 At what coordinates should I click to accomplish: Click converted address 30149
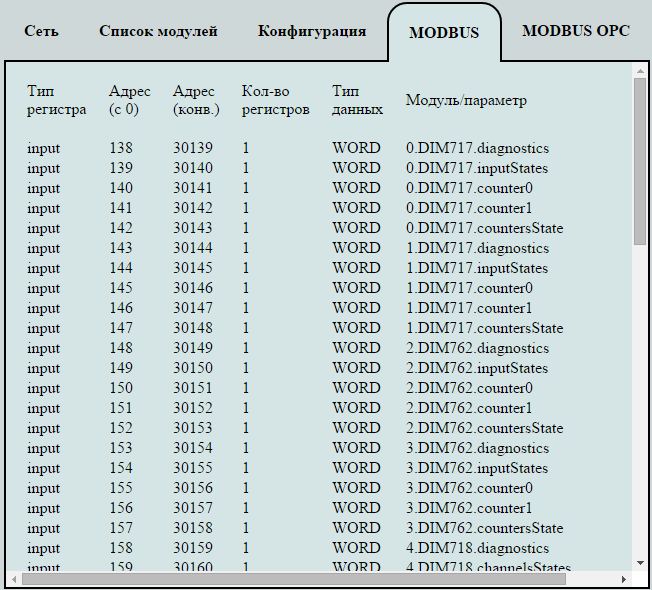click(193, 348)
